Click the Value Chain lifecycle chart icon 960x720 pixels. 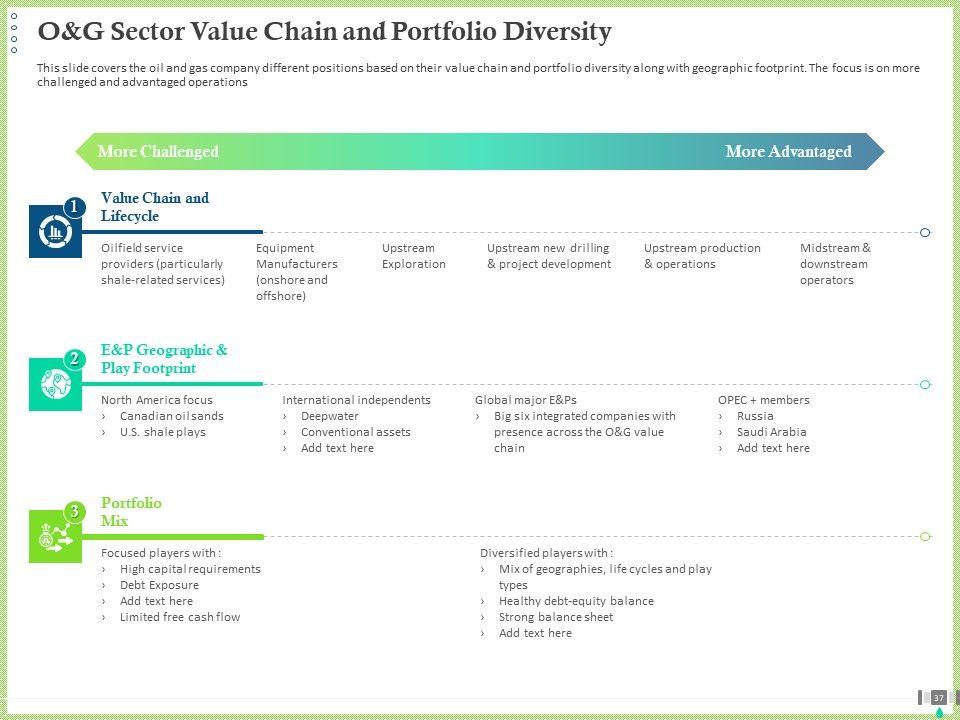(55, 233)
